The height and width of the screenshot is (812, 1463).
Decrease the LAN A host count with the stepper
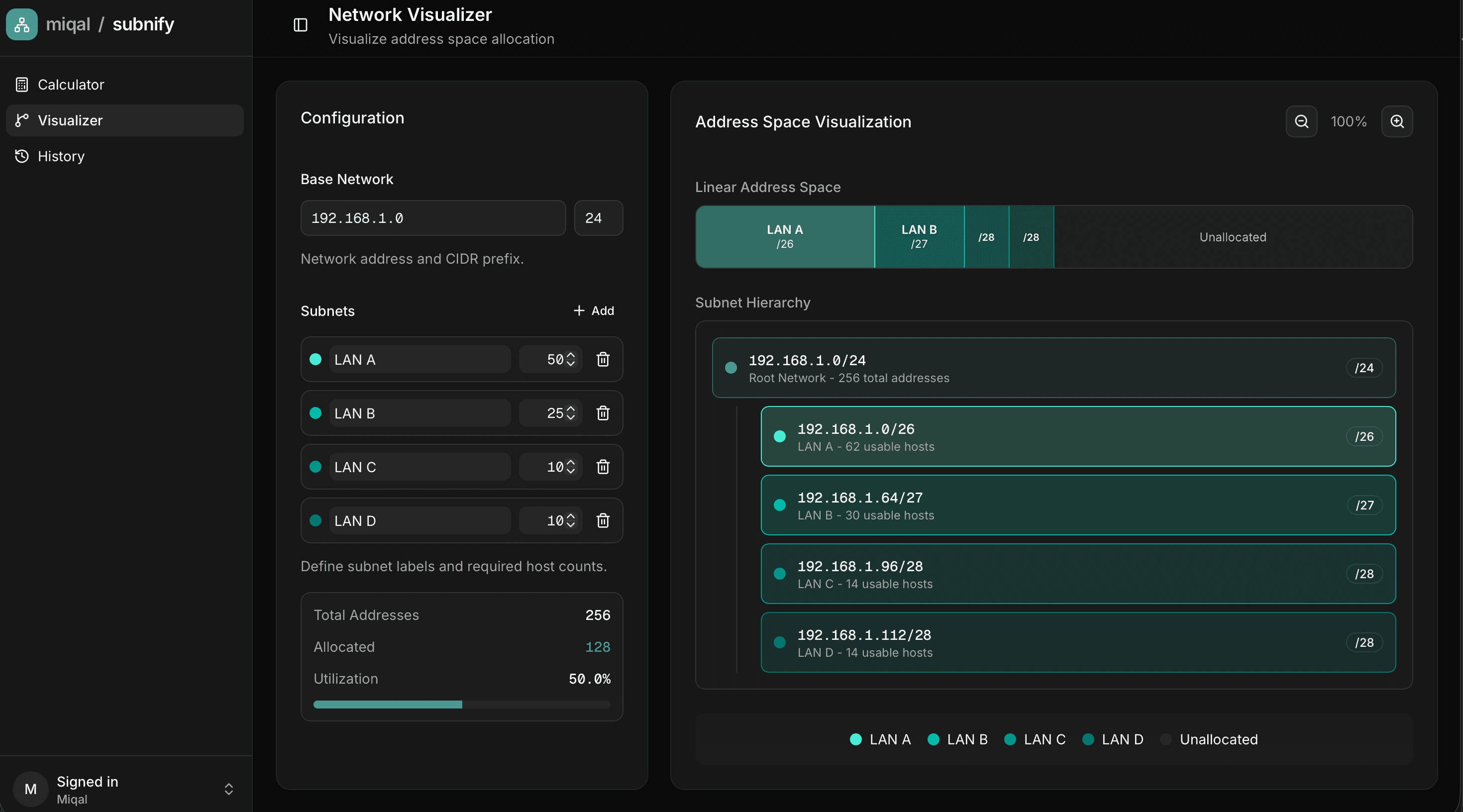point(570,364)
